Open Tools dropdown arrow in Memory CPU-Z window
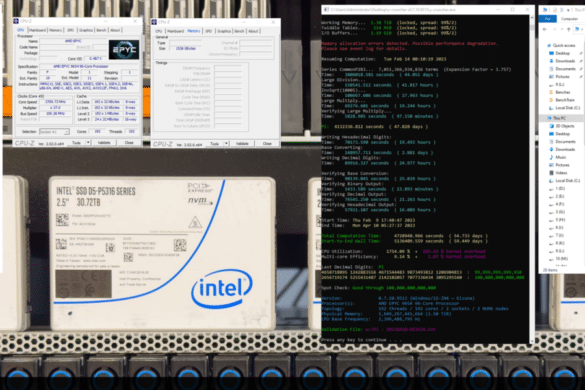 coord(226,144)
